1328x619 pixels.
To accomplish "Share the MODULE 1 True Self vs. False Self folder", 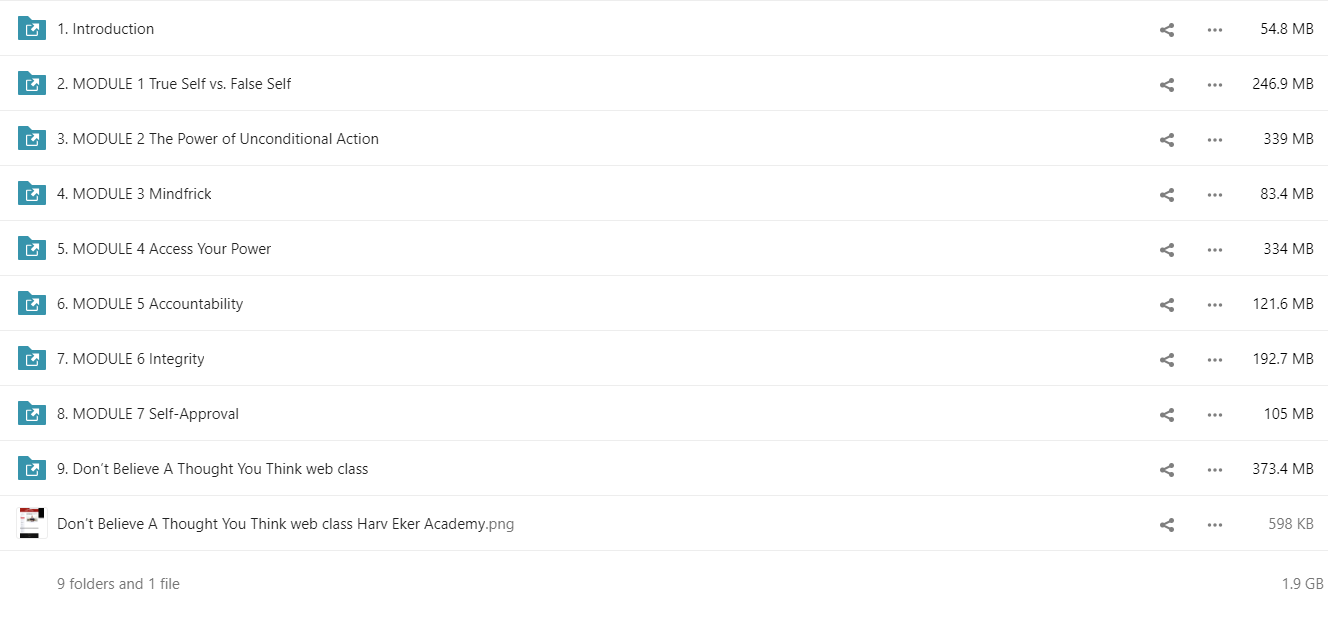I will click(1166, 84).
